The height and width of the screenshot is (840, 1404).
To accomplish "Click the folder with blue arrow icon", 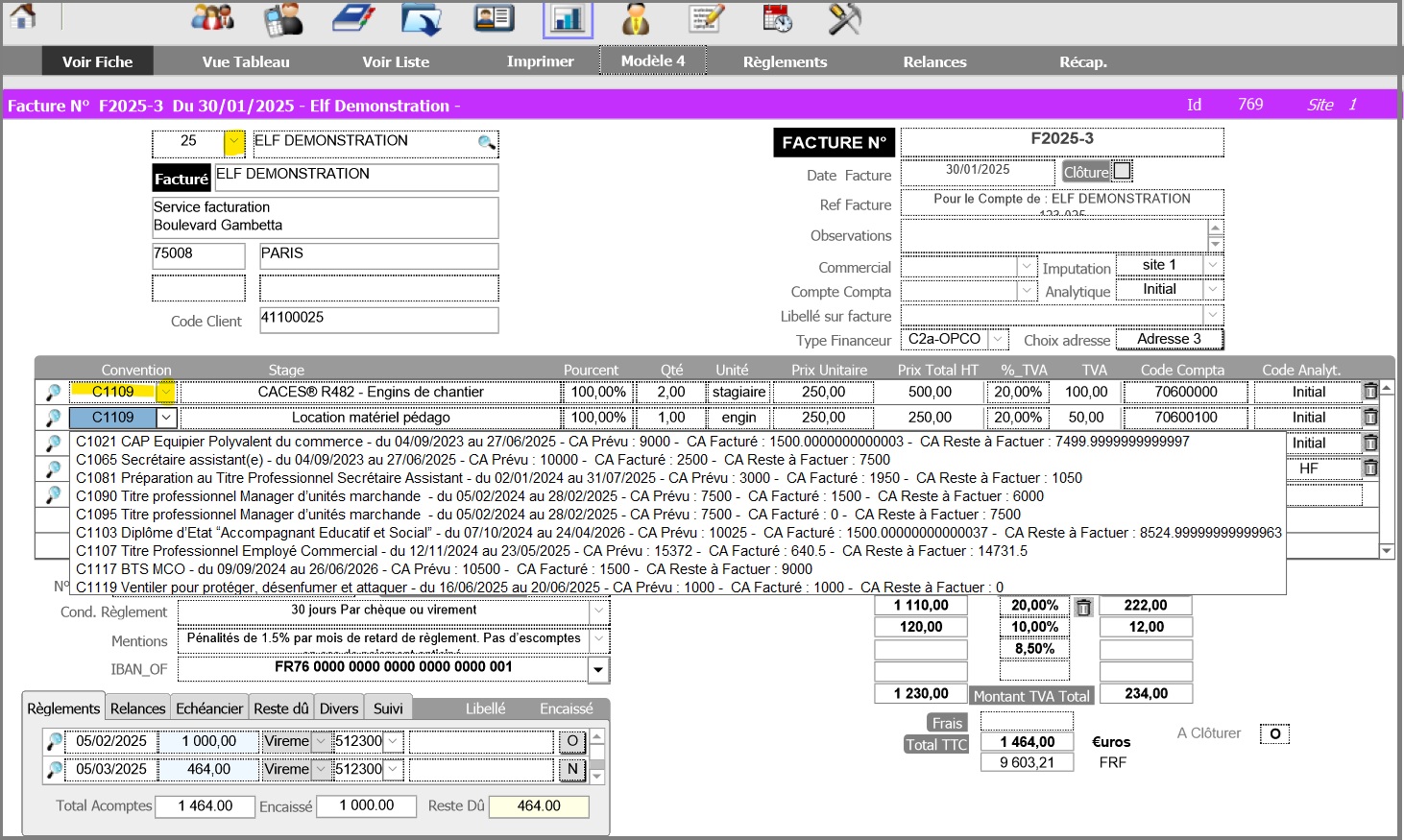I will (x=422, y=18).
